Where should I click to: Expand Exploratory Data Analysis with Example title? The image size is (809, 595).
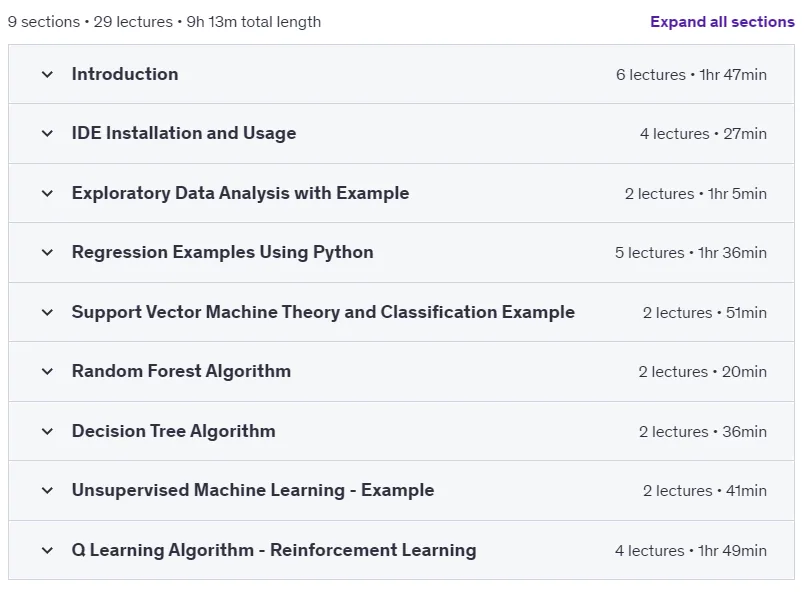(240, 193)
